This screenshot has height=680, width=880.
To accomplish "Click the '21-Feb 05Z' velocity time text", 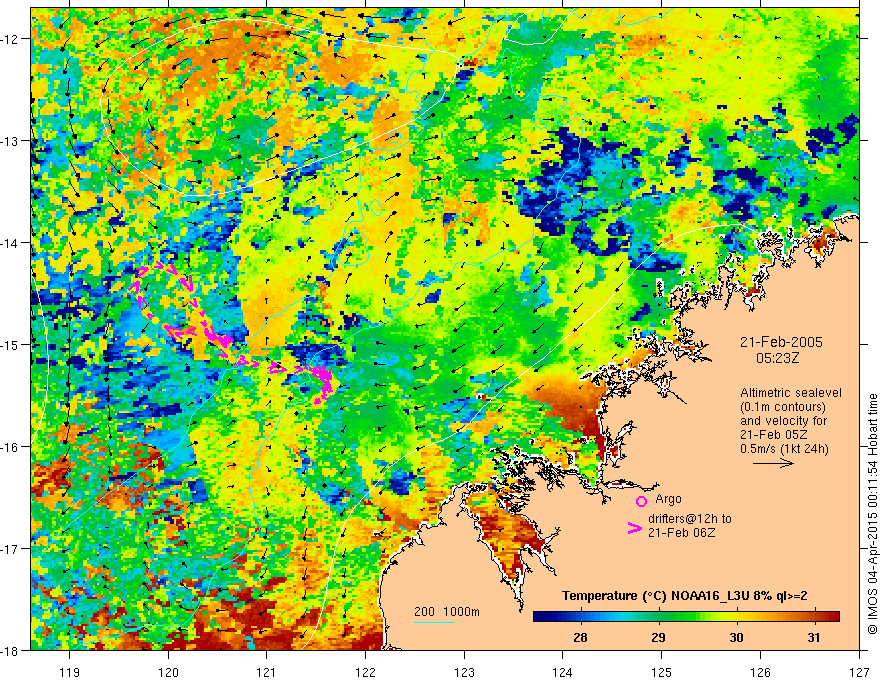I will 775,435.
